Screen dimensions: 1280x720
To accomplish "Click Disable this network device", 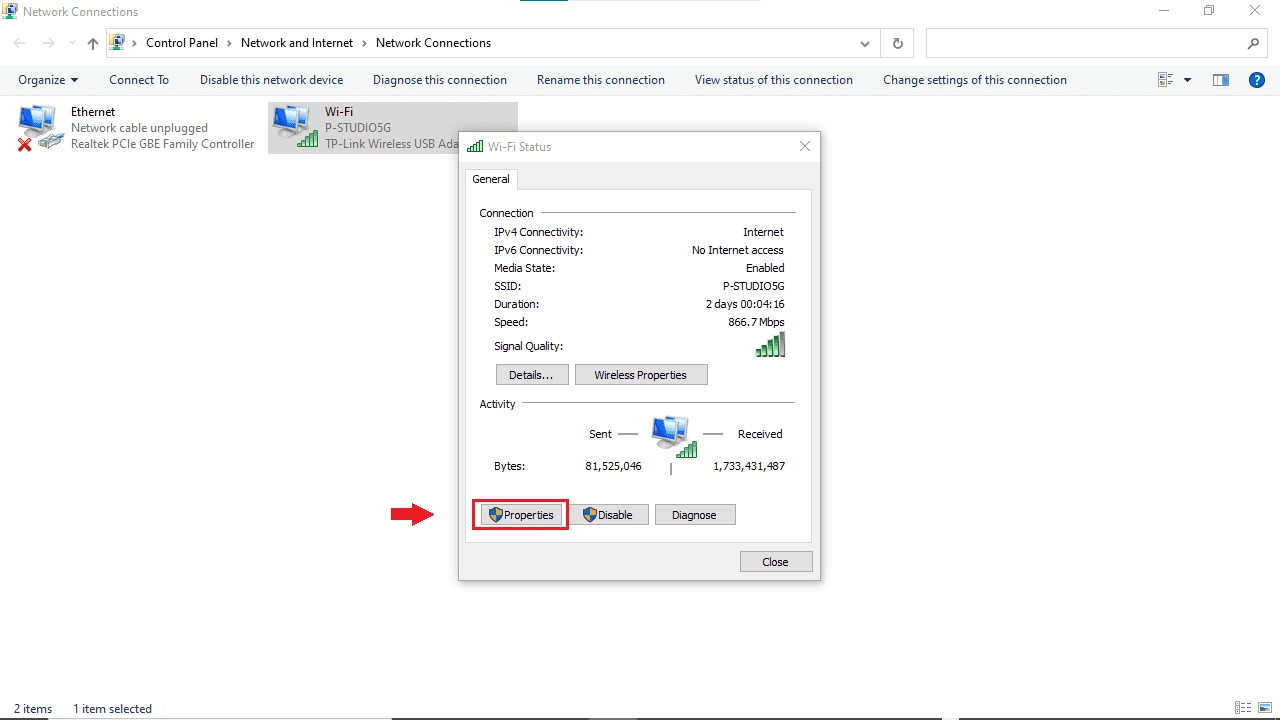I will (271, 80).
